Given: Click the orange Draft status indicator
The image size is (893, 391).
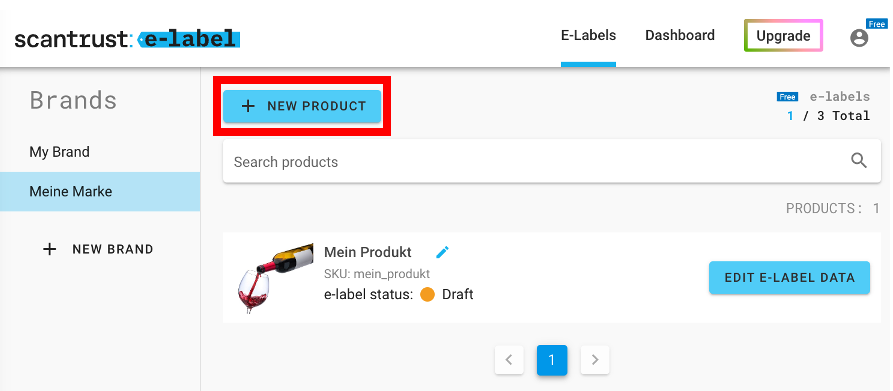Looking at the screenshot, I should [x=427, y=294].
